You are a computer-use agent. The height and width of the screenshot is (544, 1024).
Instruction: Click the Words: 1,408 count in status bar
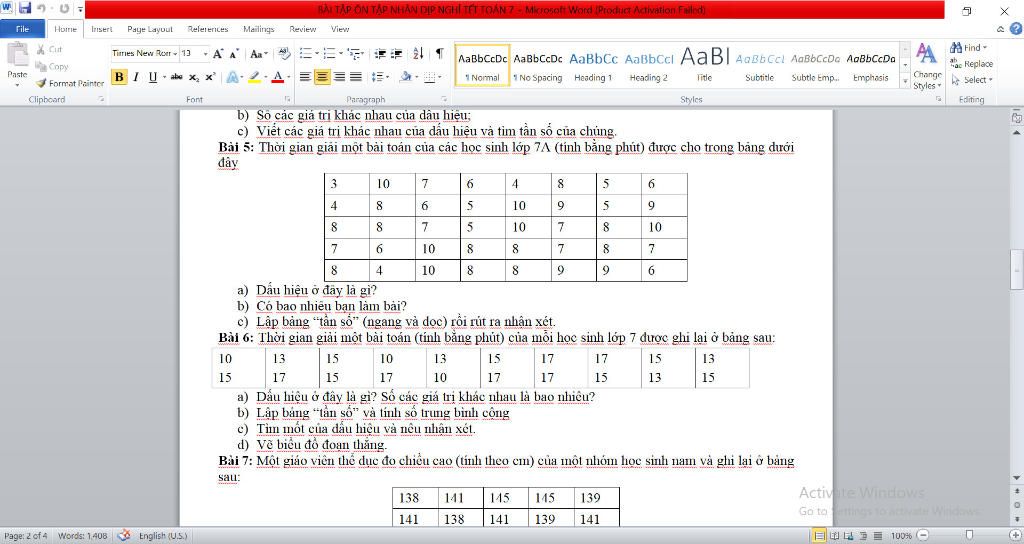pos(82,536)
